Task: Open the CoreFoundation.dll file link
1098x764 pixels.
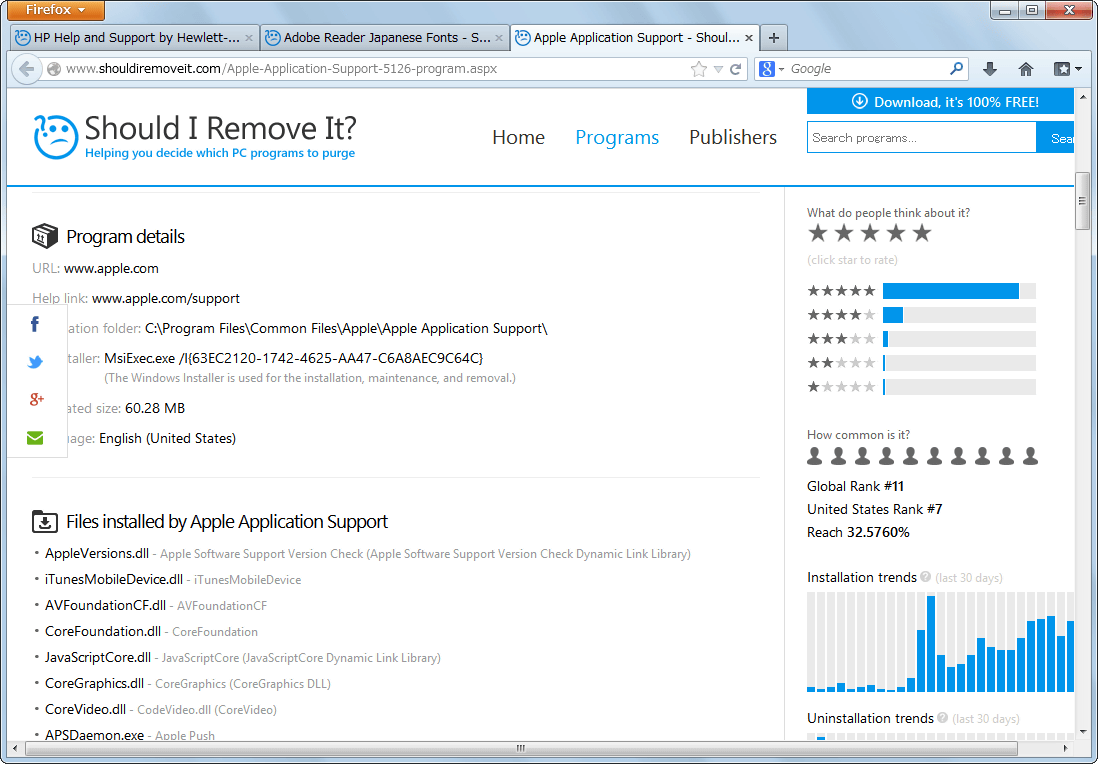Action: 103,631
